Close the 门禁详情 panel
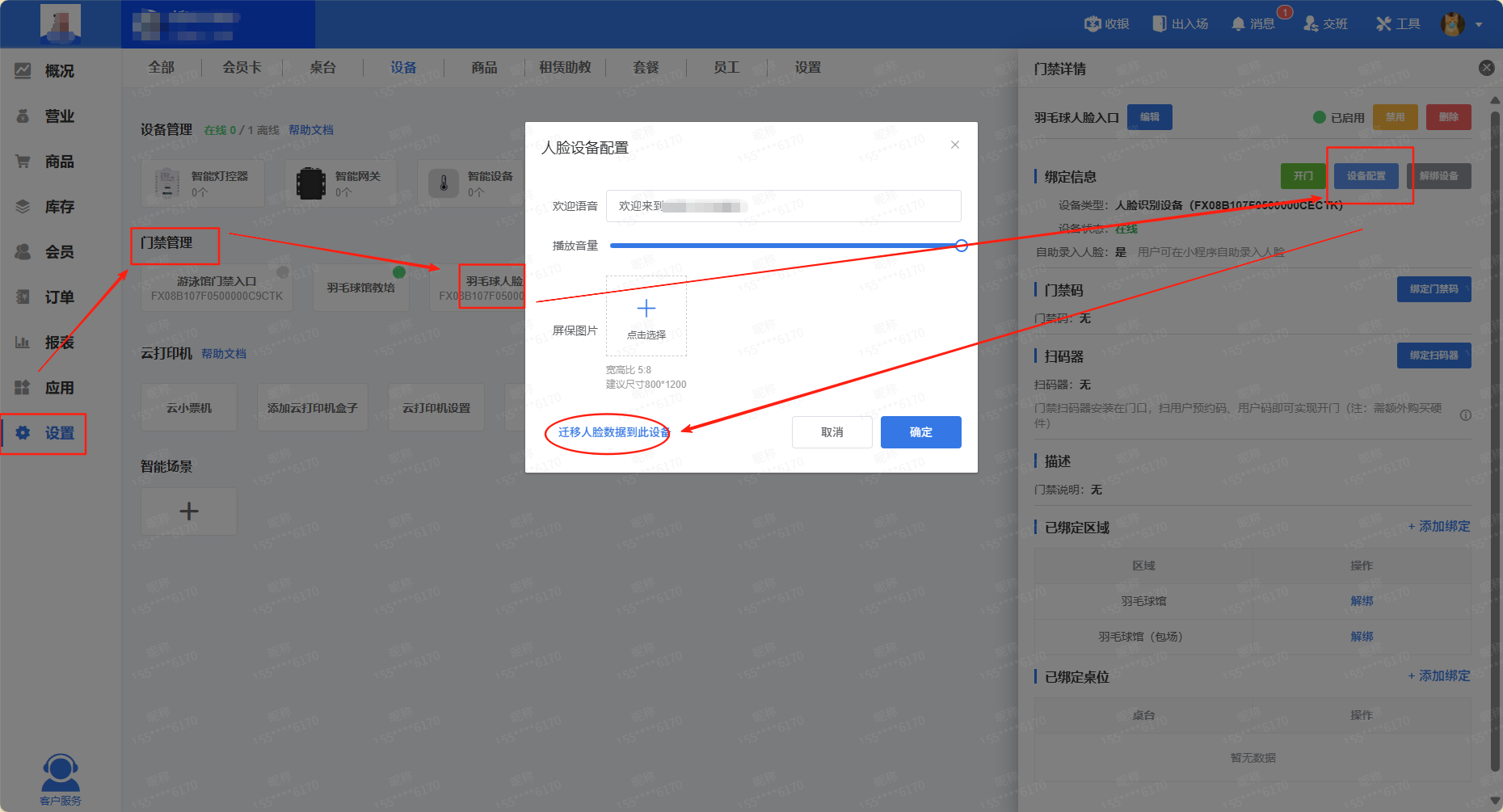1503x812 pixels. pyautogui.click(x=1486, y=68)
